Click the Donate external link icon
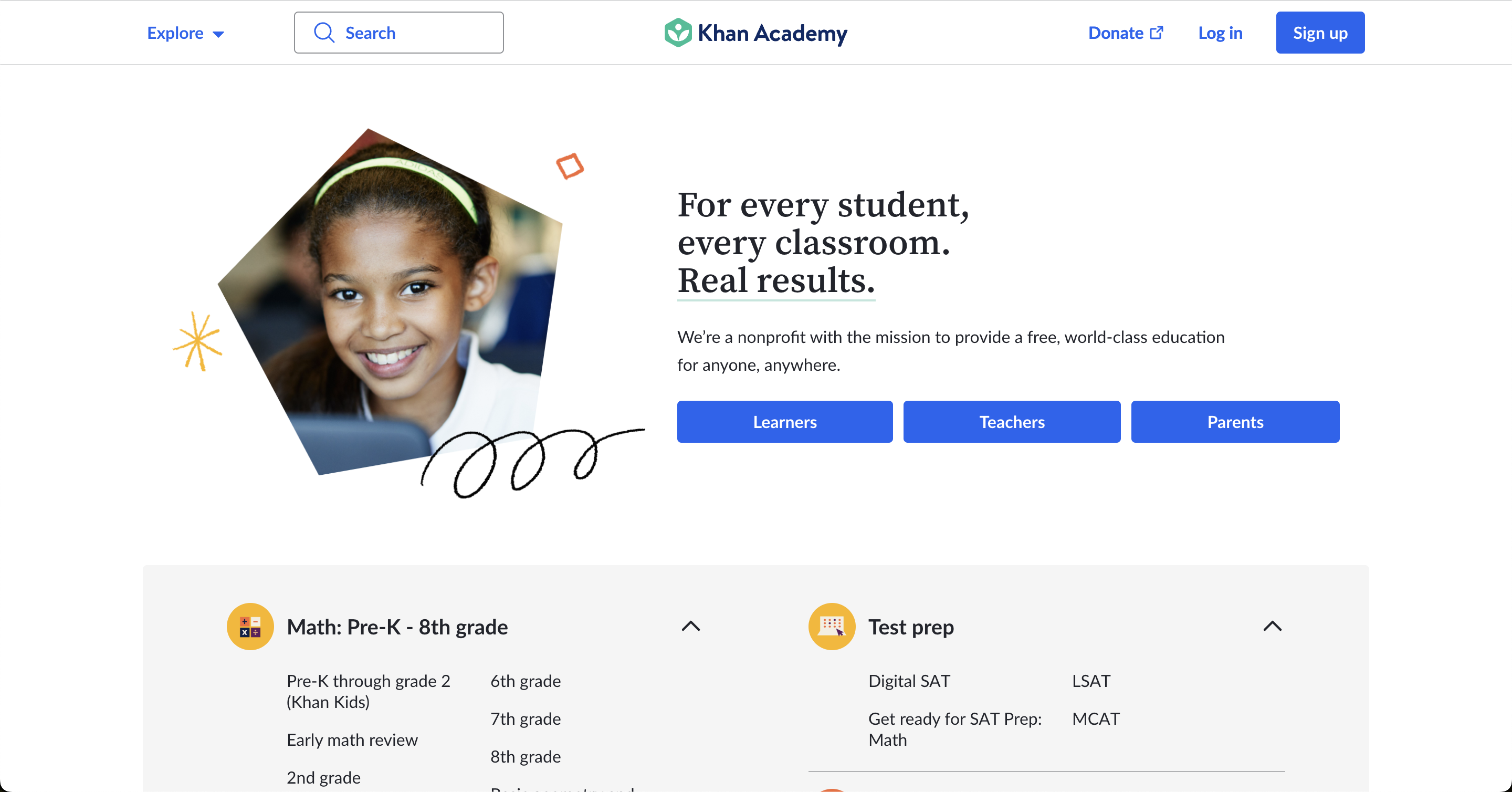 [x=1156, y=33]
